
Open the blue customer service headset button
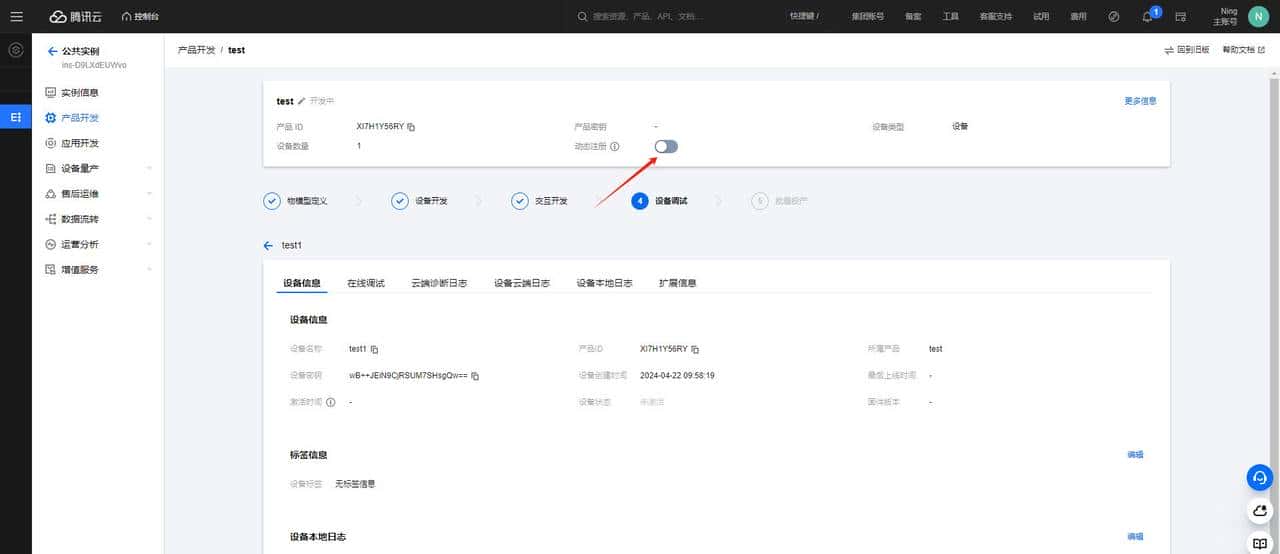coord(1260,478)
